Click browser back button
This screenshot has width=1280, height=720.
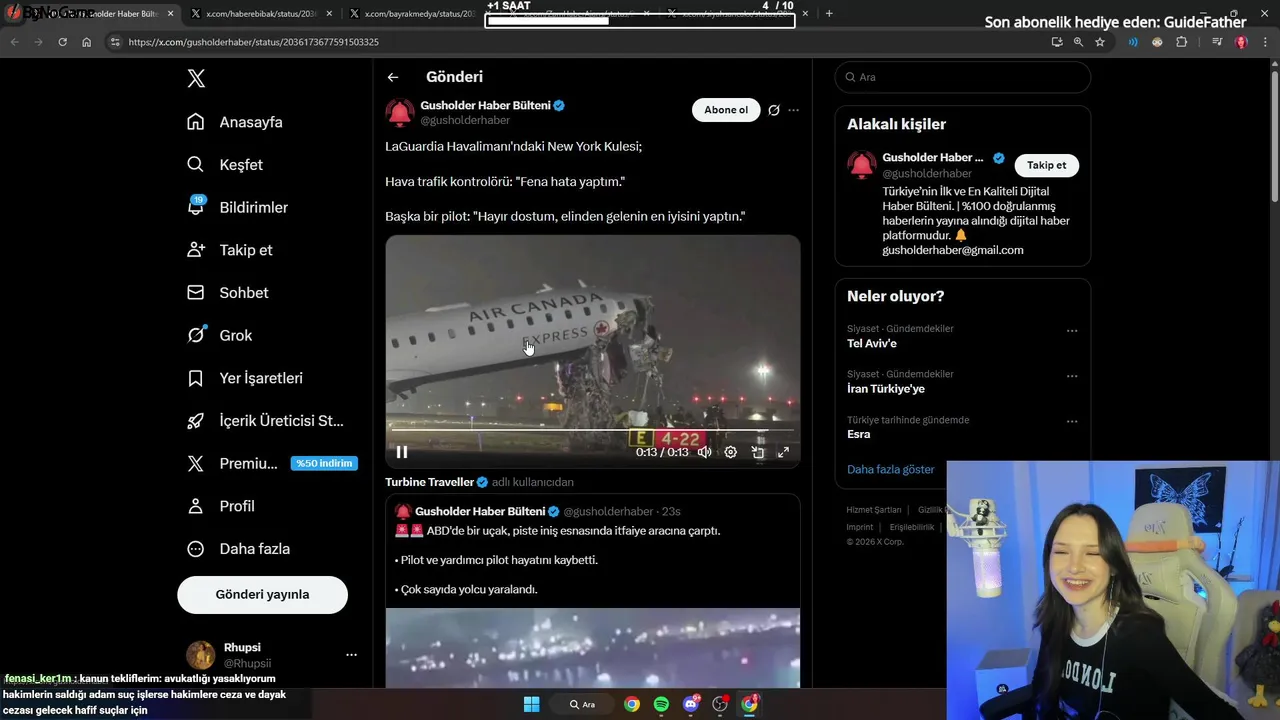point(14,42)
